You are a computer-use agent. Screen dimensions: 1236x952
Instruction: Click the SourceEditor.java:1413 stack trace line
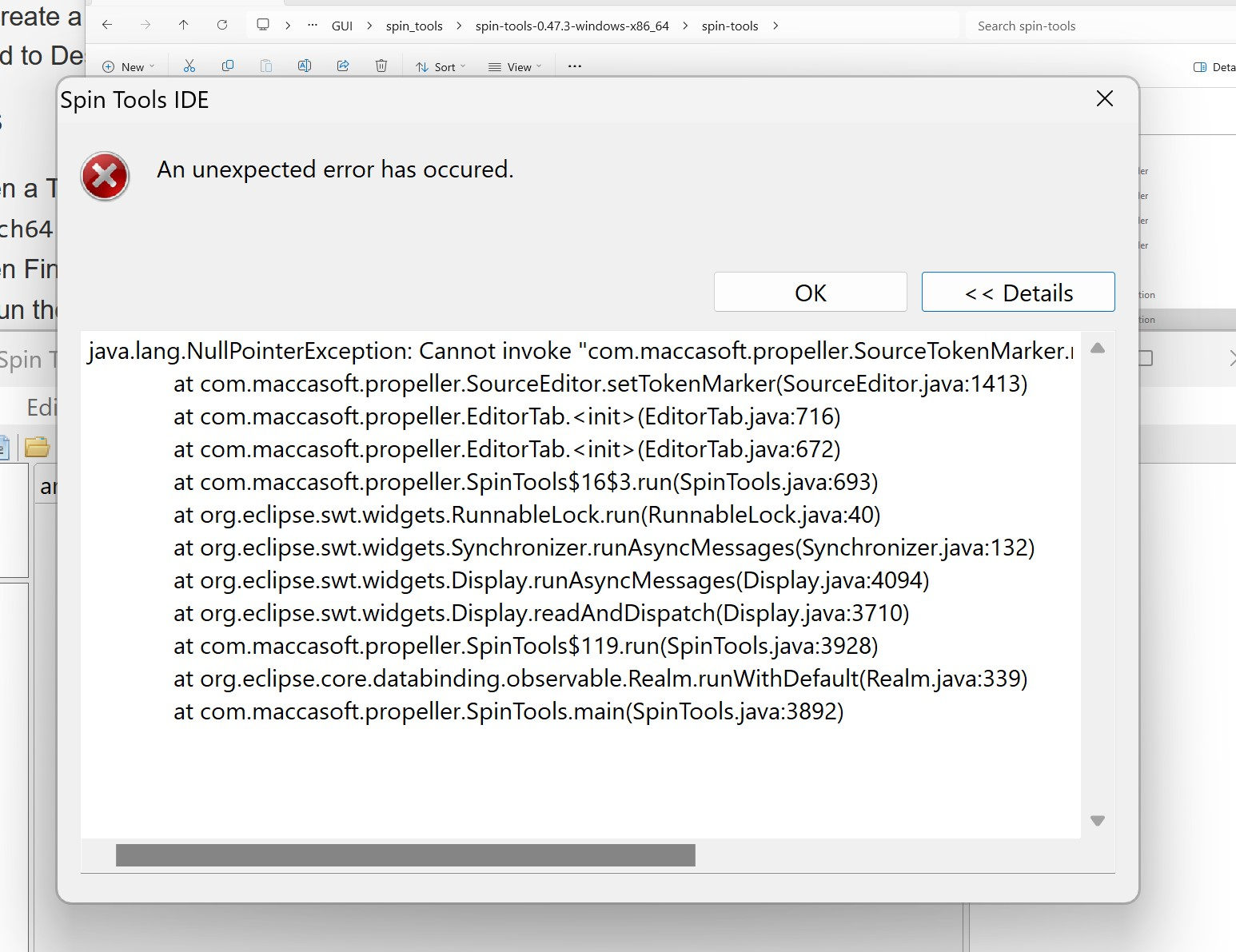click(x=600, y=384)
